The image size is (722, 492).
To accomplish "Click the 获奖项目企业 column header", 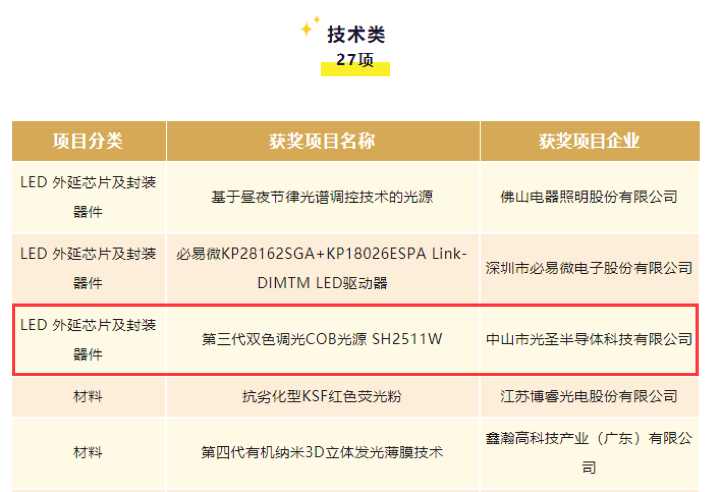I will pos(590,141).
